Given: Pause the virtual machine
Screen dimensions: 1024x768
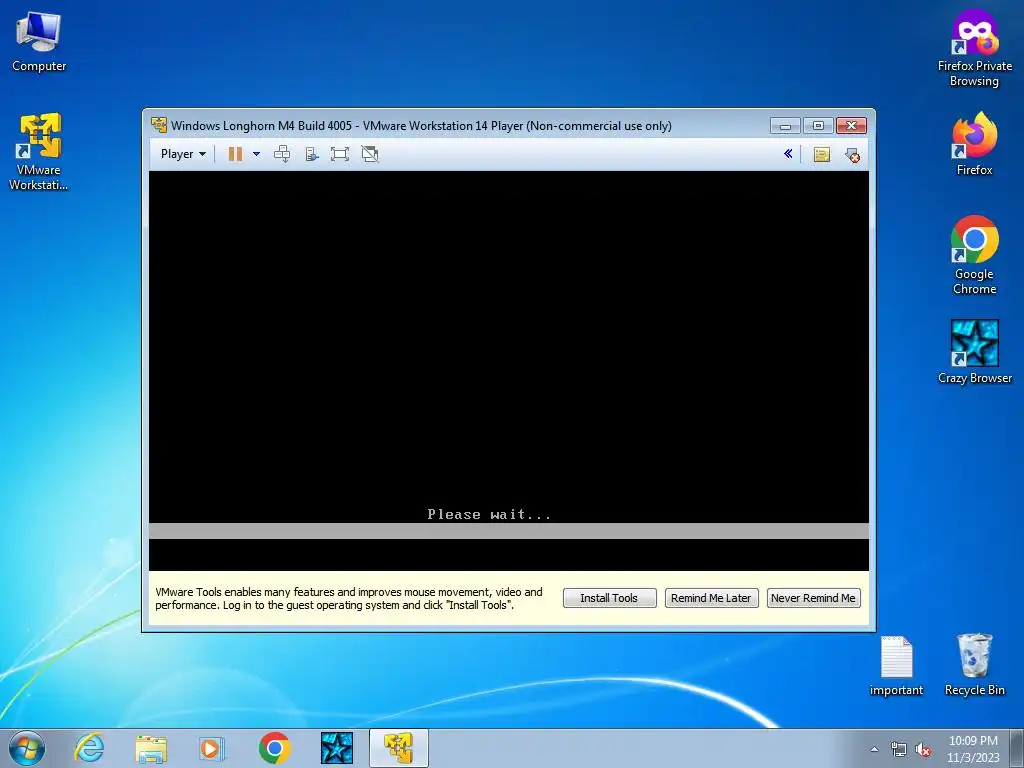Looking at the screenshot, I should (235, 154).
